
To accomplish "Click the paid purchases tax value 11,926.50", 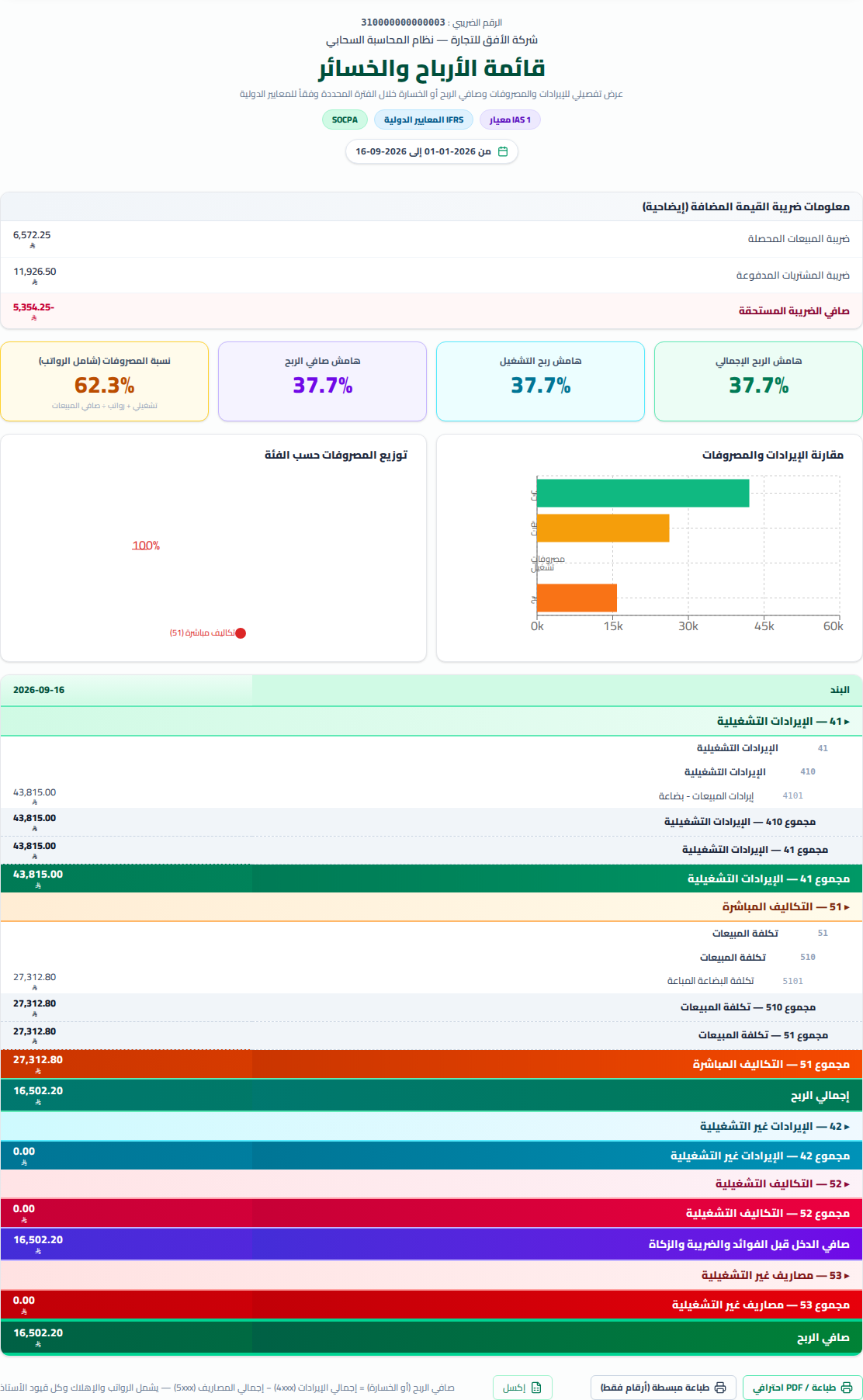I will click(35, 272).
